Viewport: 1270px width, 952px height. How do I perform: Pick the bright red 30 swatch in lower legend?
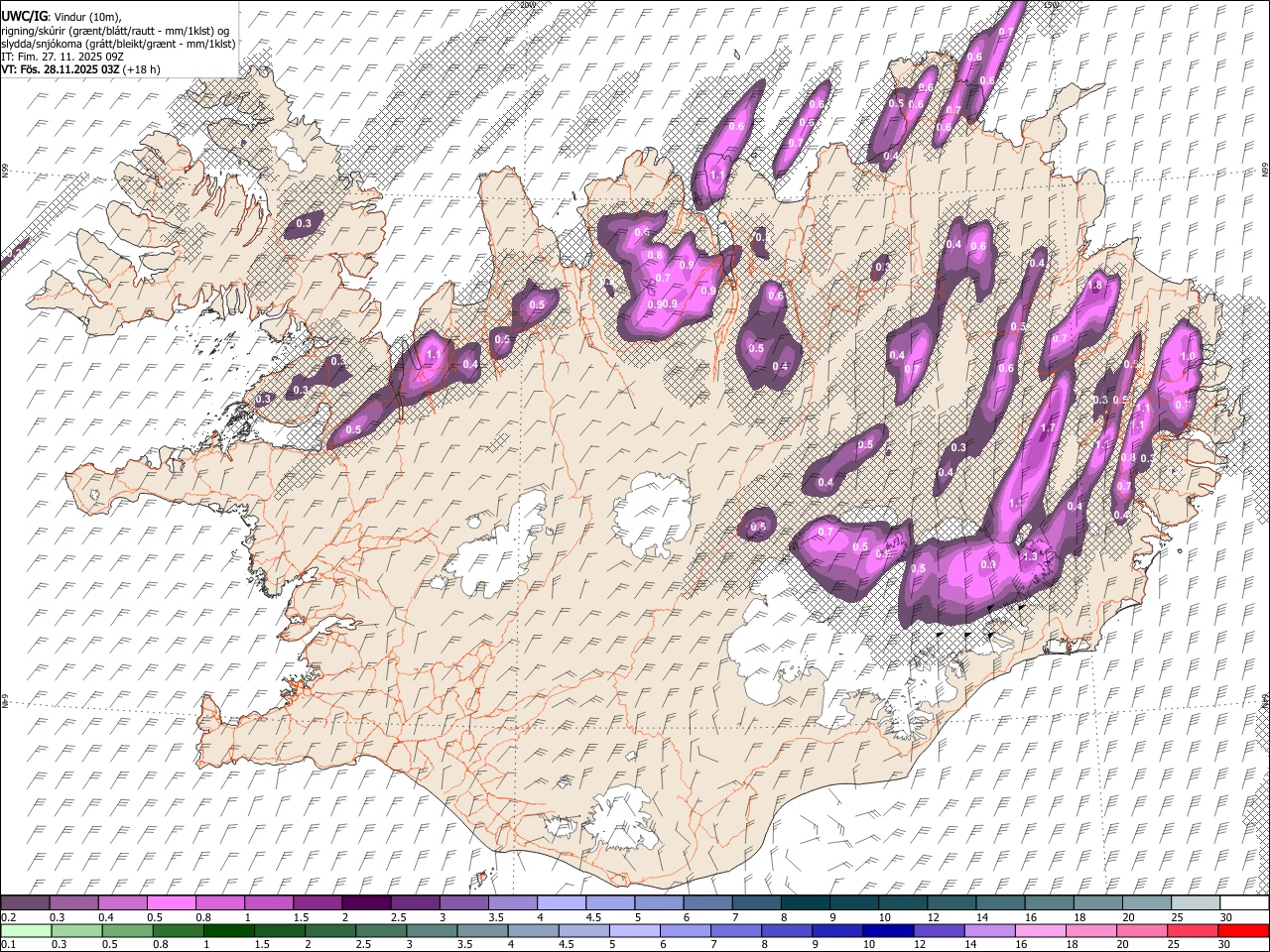tap(1243, 930)
